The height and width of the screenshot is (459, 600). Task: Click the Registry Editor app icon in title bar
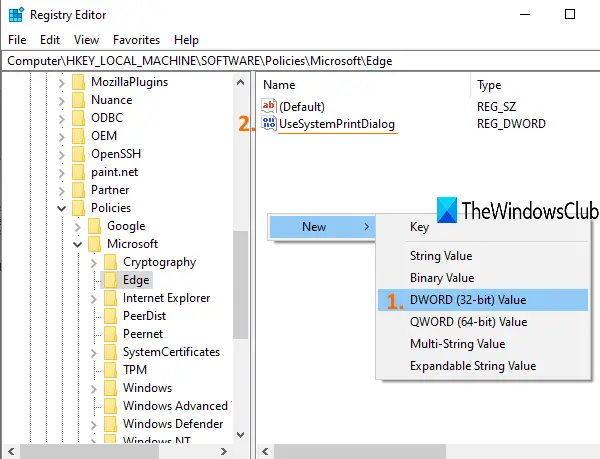click(x=16, y=15)
